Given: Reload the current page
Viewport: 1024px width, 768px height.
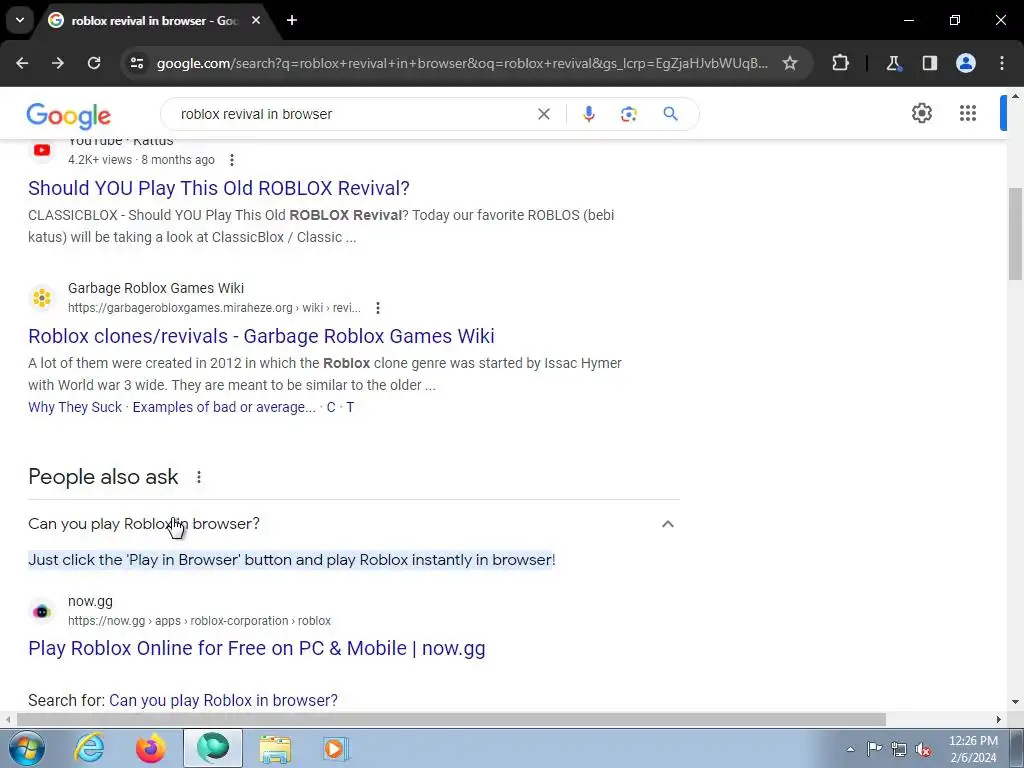Looking at the screenshot, I should [x=94, y=63].
